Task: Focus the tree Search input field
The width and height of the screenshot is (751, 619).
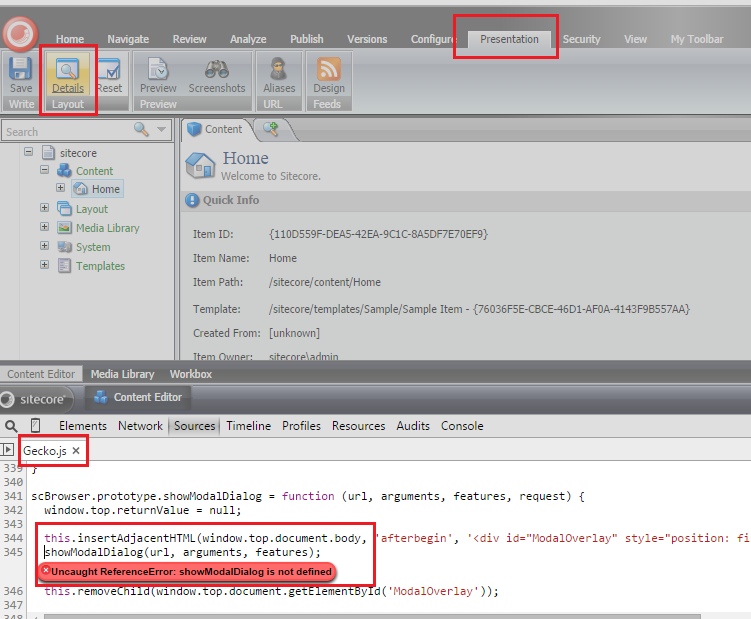Action: click(67, 131)
